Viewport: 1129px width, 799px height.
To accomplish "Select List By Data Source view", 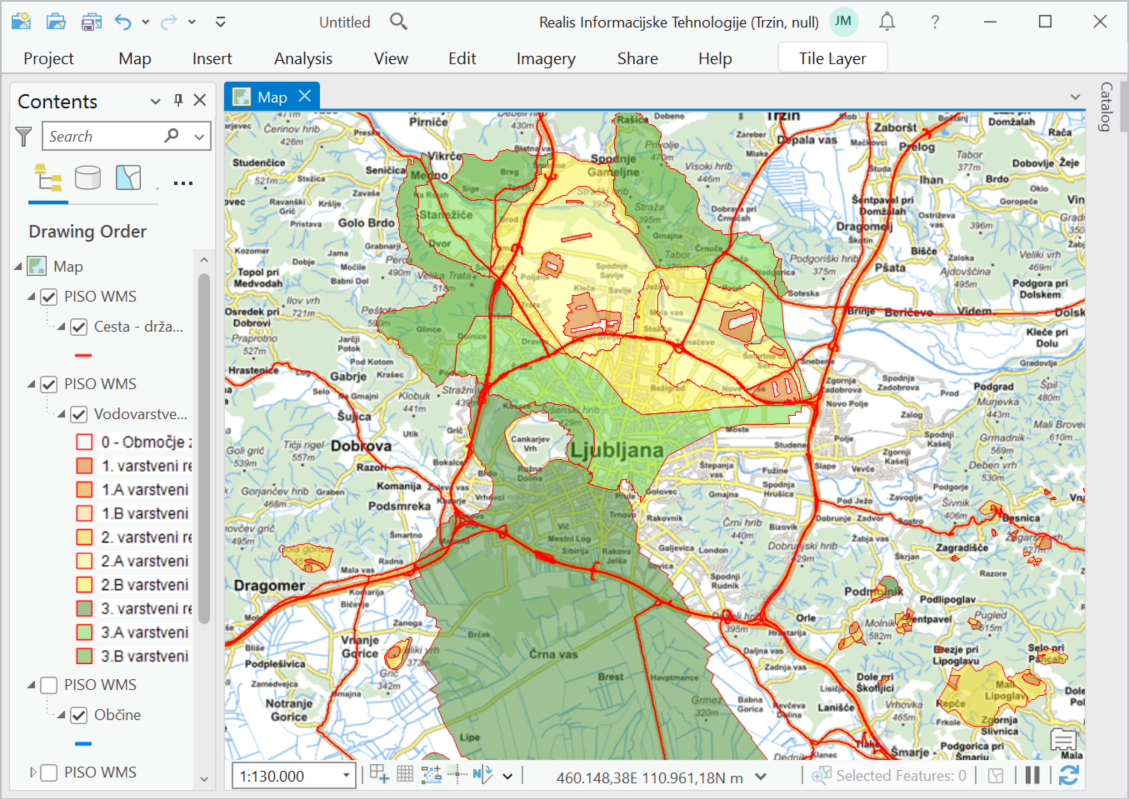I will coord(88,178).
